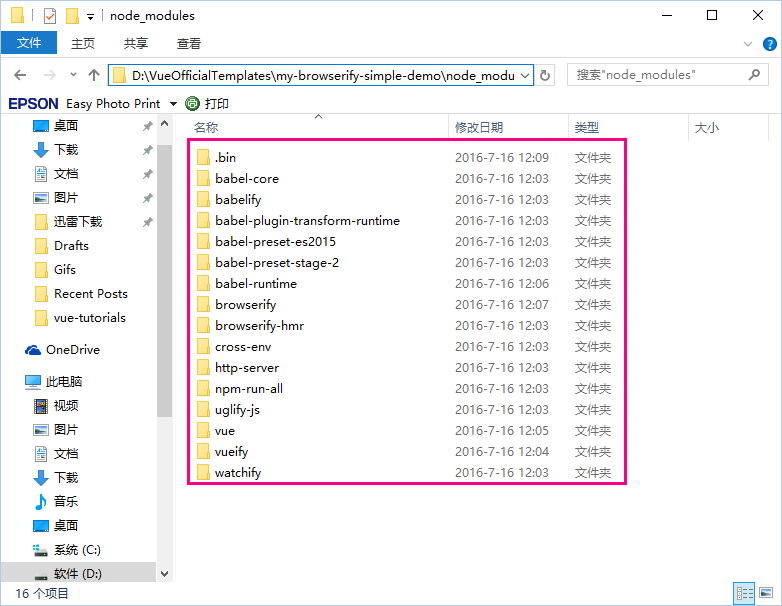The width and height of the screenshot is (782, 606).
Task: Select the babelify folder
Action: pos(238,200)
